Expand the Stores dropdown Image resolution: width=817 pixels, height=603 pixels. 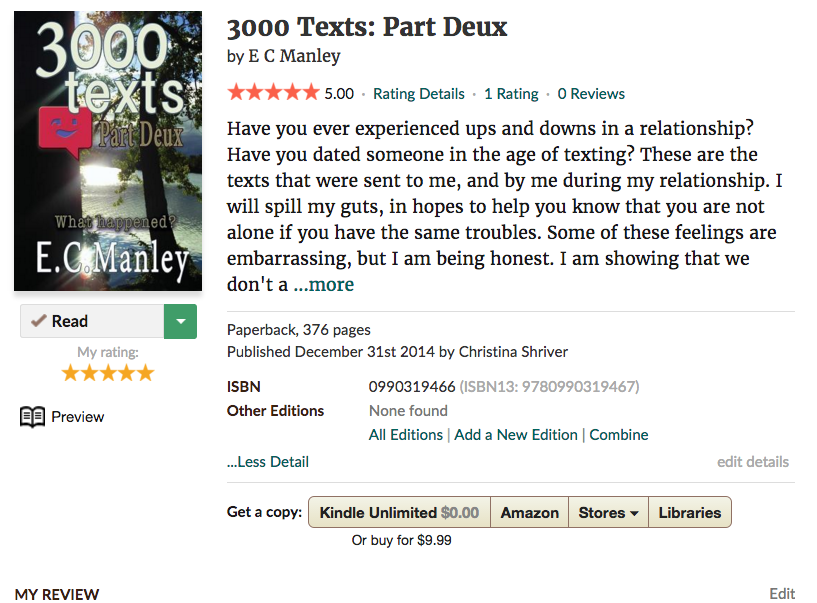tap(608, 512)
